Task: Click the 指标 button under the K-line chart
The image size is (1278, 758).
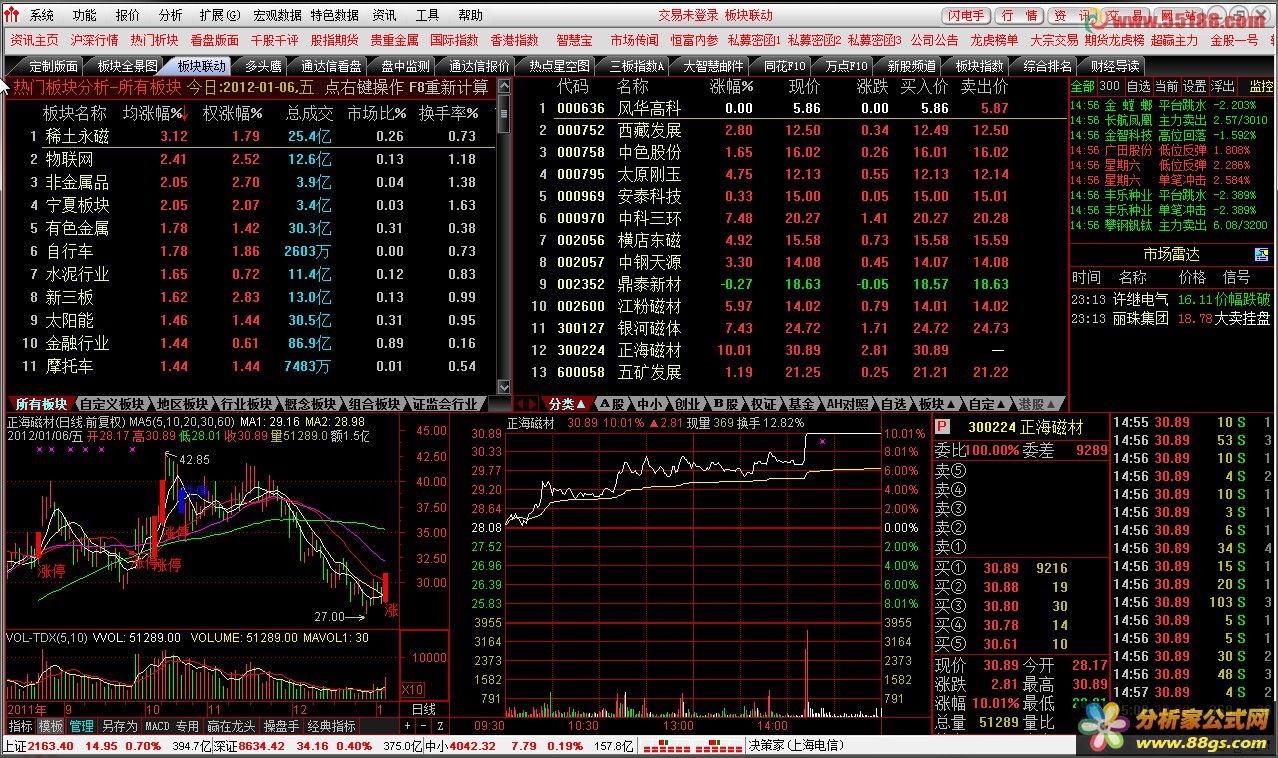Action: click(20, 726)
